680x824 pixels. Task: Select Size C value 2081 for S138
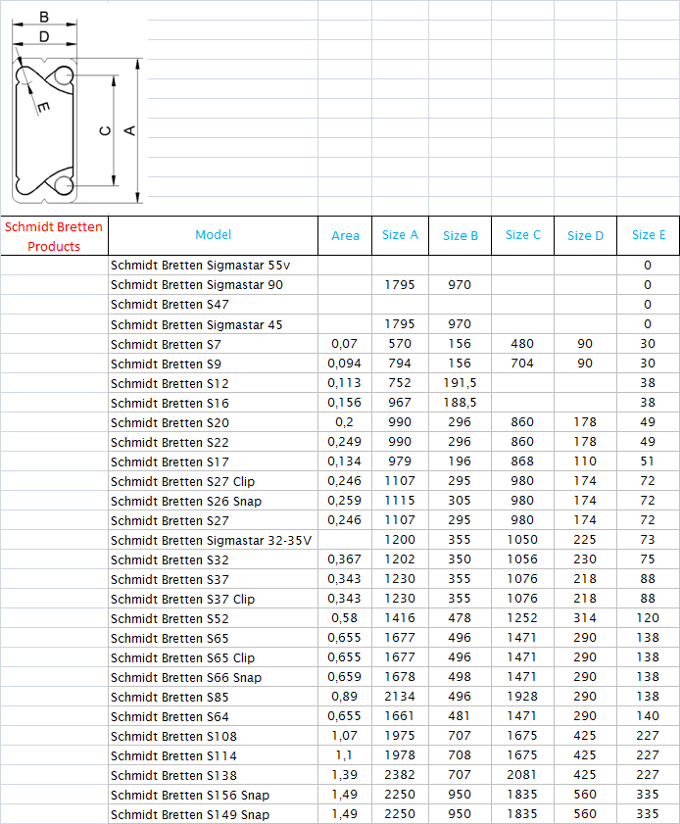click(522, 775)
